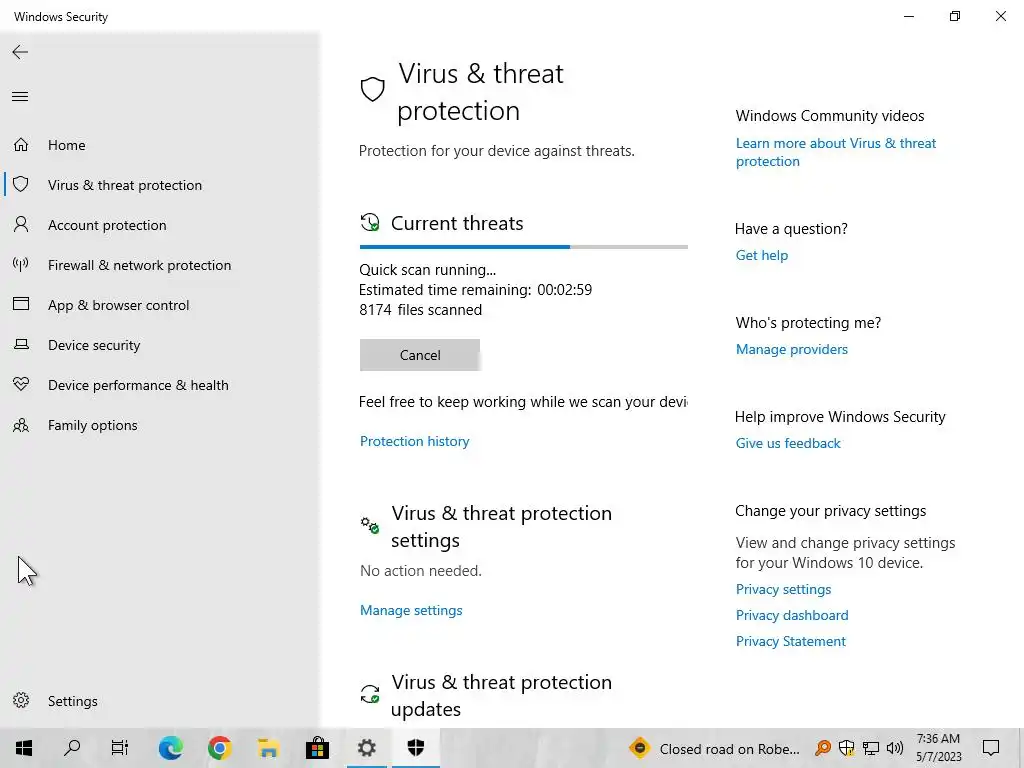Viewport: 1024px width, 768px height.
Task: Click the heart icon for Device performance
Action: tap(21, 384)
